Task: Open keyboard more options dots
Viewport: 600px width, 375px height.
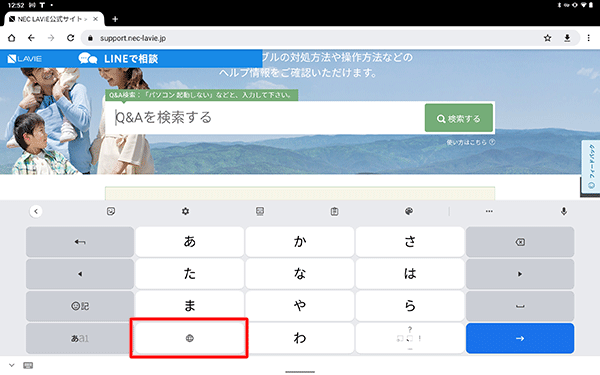Action: (x=489, y=211)
